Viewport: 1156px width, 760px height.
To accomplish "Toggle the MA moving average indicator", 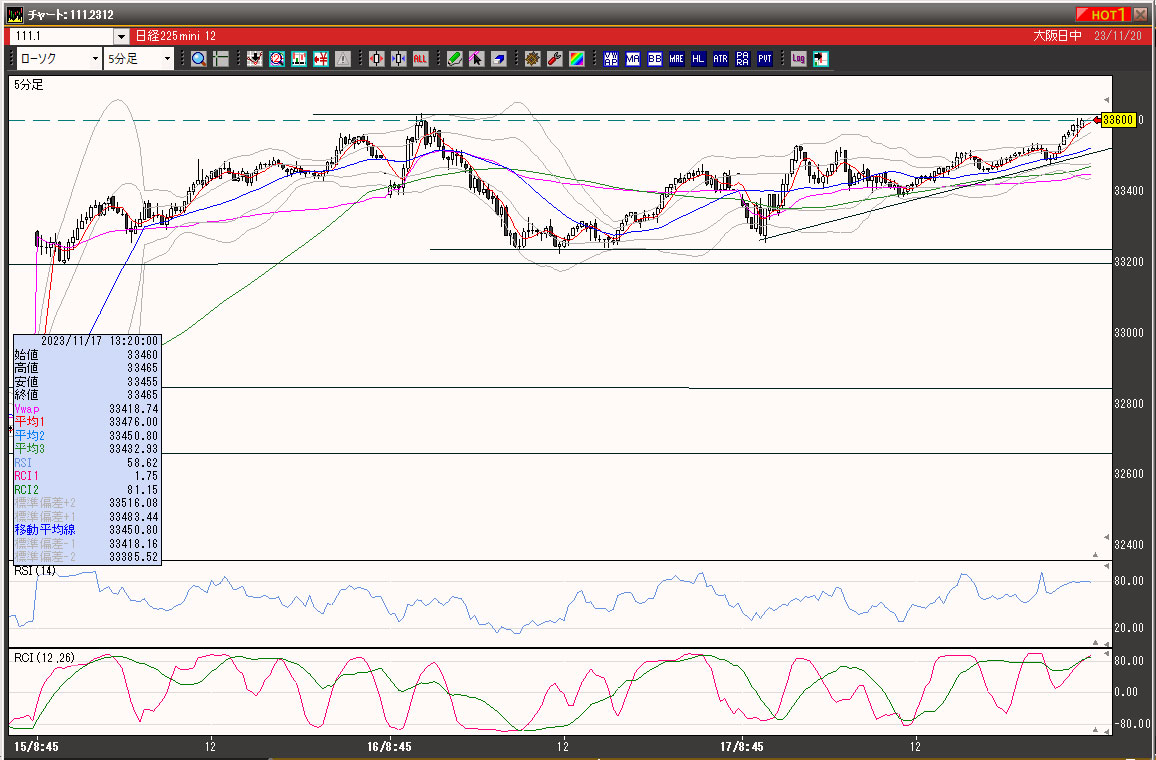I will (x=633, y=59).
